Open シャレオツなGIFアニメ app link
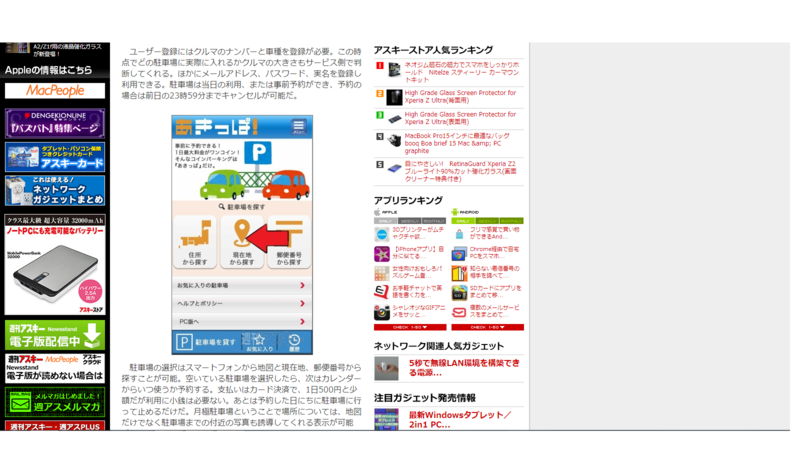Viewport: 800px width, 450px height. tap(418, 311)
